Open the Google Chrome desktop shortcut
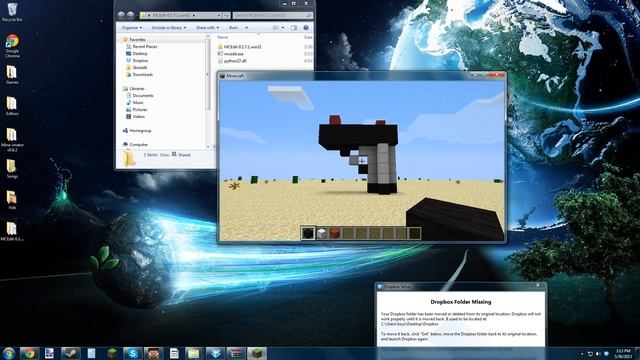Screen dimensions: 640x360 pos(12,46)
